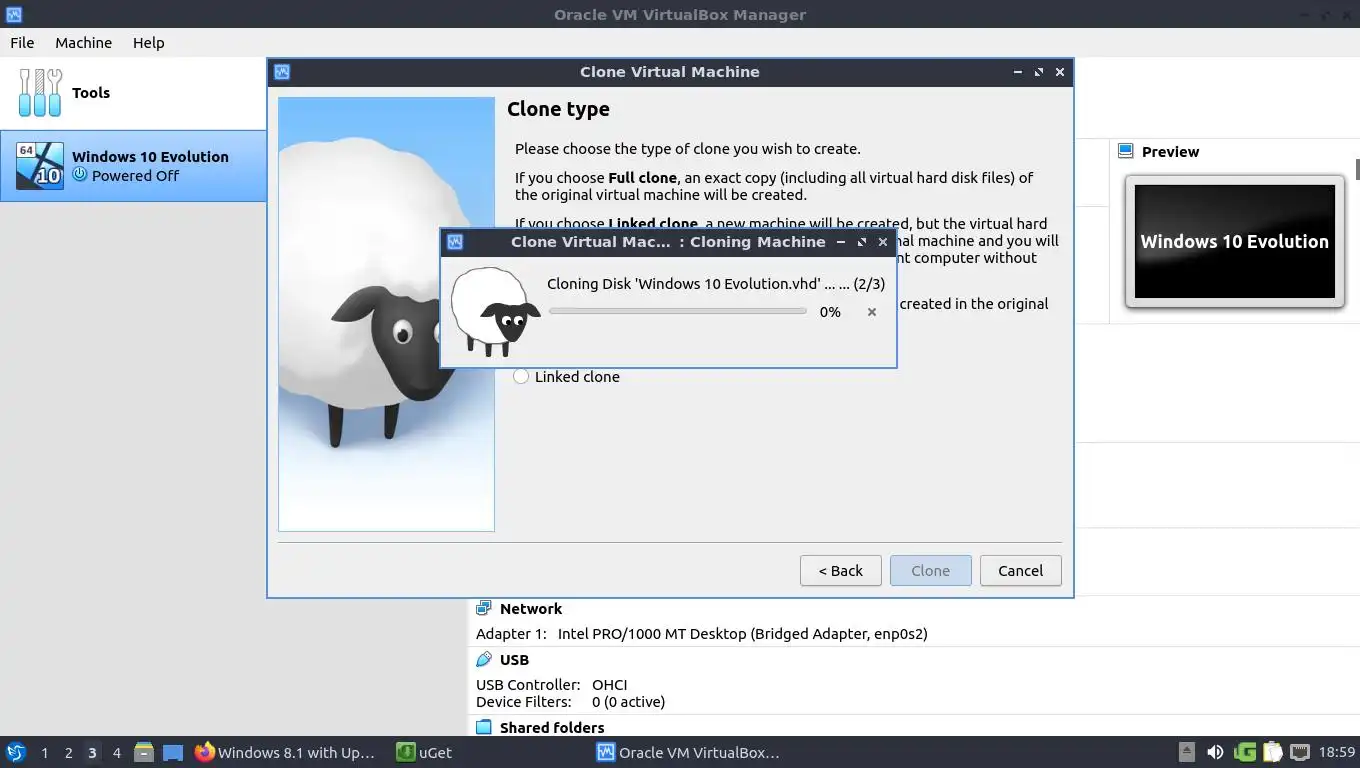Click the 18:59 clock
Screen dimensions: 1360x768
coord(1337,752)
